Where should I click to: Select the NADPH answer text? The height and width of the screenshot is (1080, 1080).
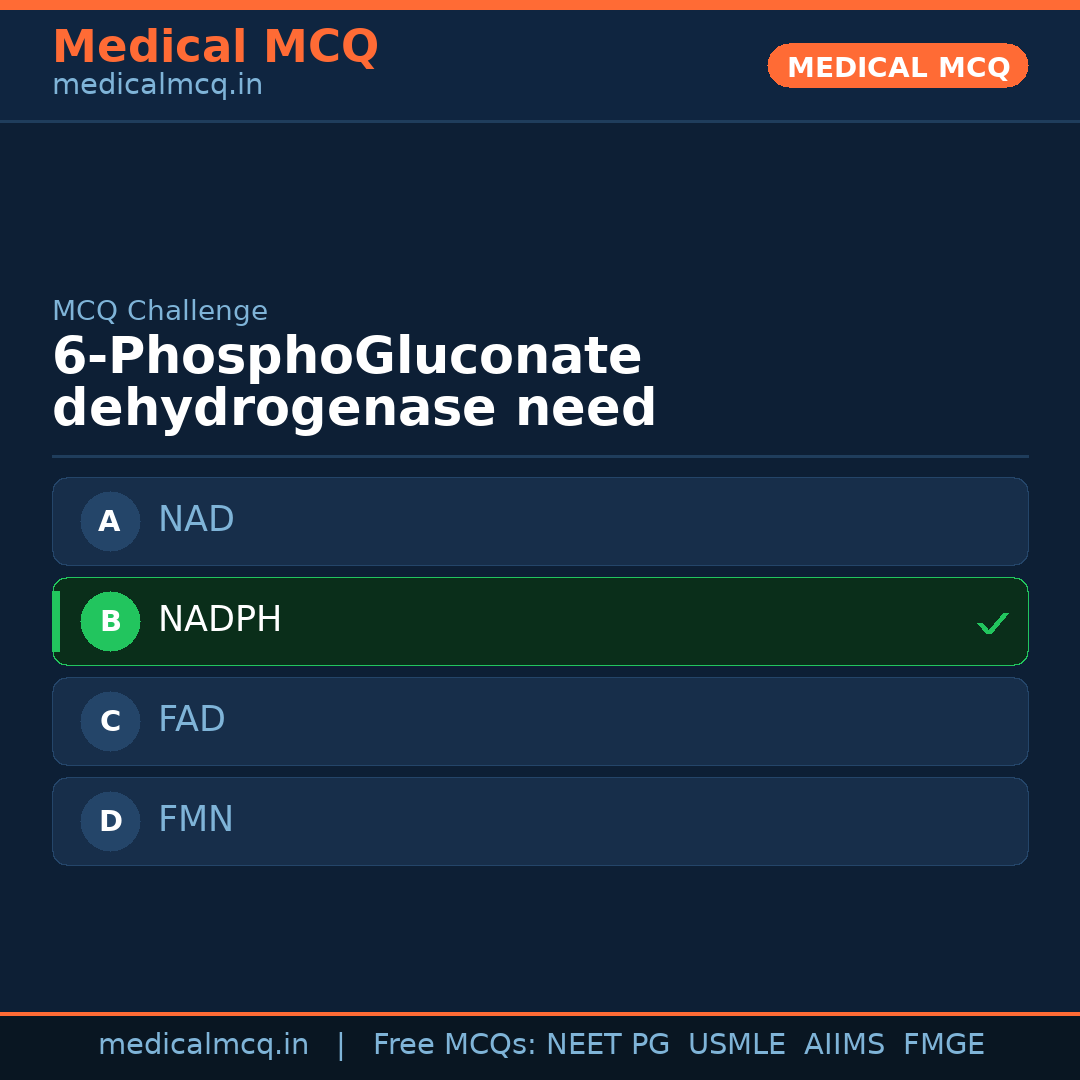[220, 620]
